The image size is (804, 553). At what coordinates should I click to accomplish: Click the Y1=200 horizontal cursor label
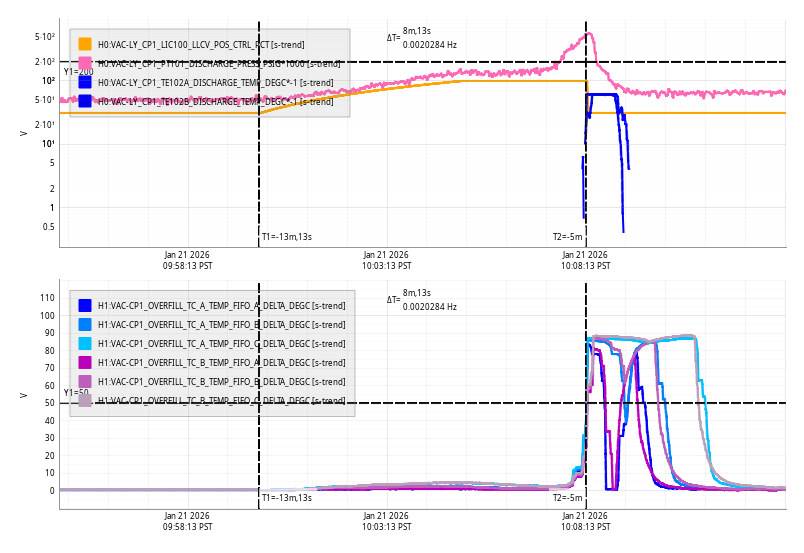78,71
